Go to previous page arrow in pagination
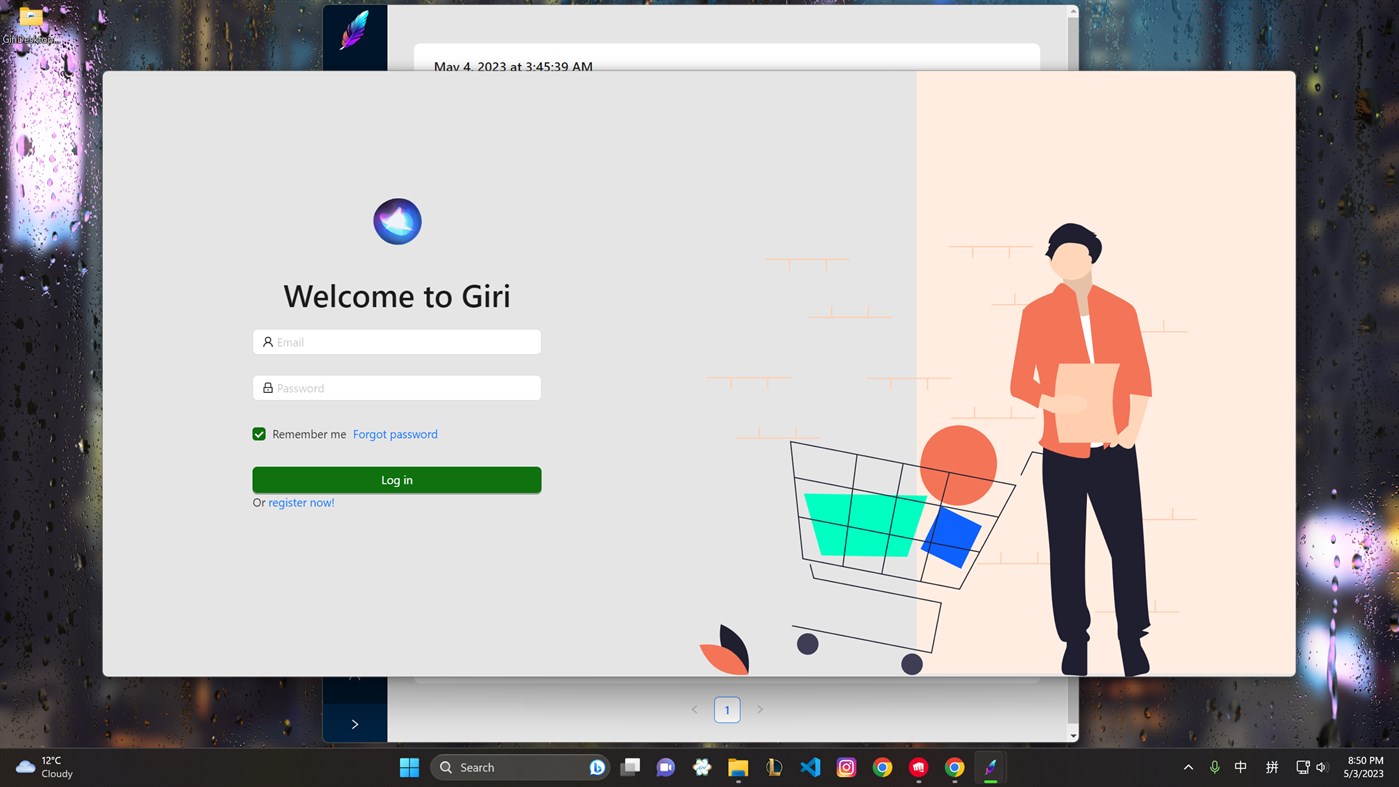 (695, 709)
